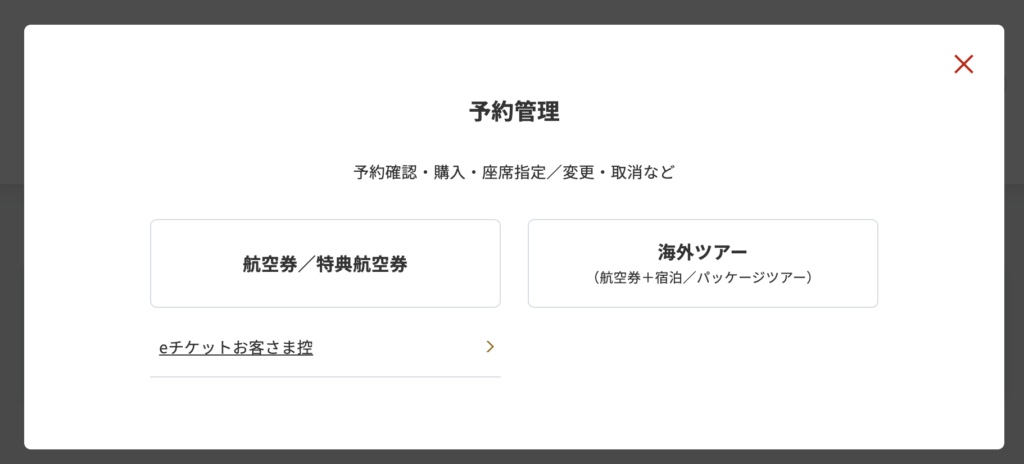Dismiss the reservation management modal
The height and width of the screenshot is (464, 1024).
[x=963, y=64]
